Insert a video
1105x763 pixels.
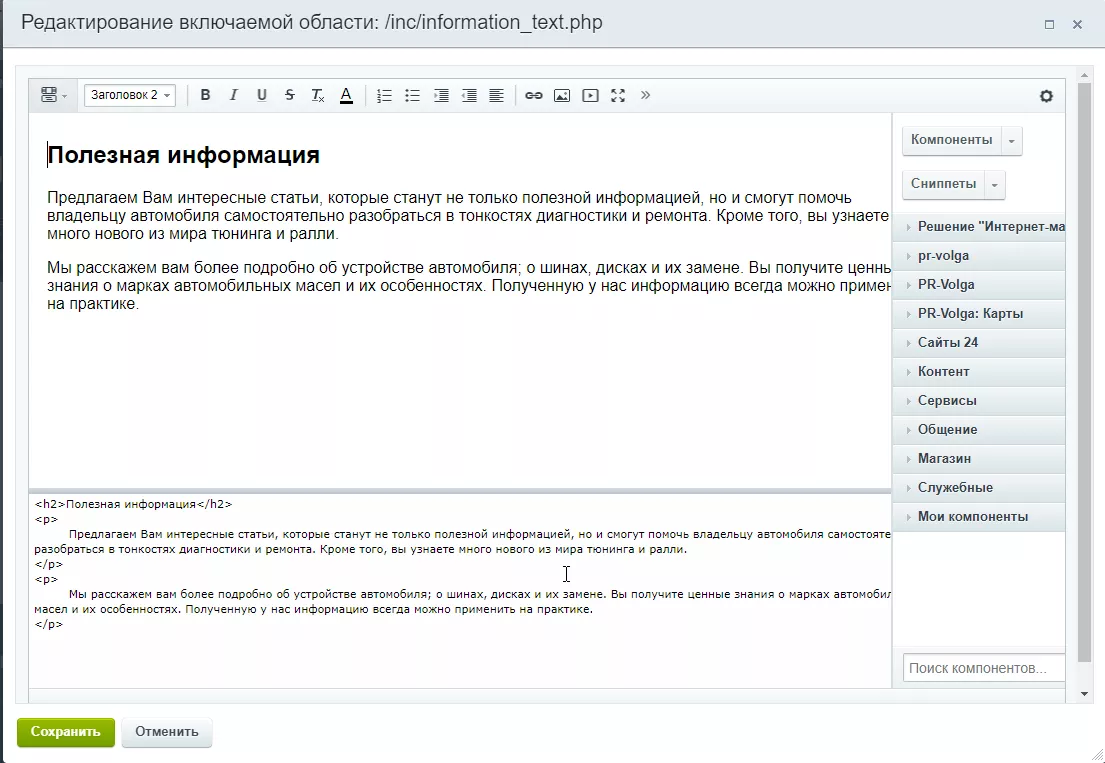point(590,95)
